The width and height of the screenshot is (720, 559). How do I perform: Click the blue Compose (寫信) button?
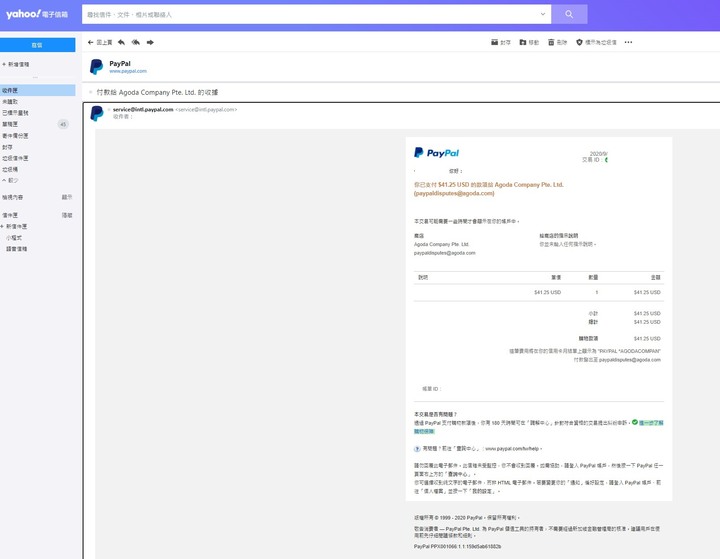pyautogui.click(x=37, y=45)
